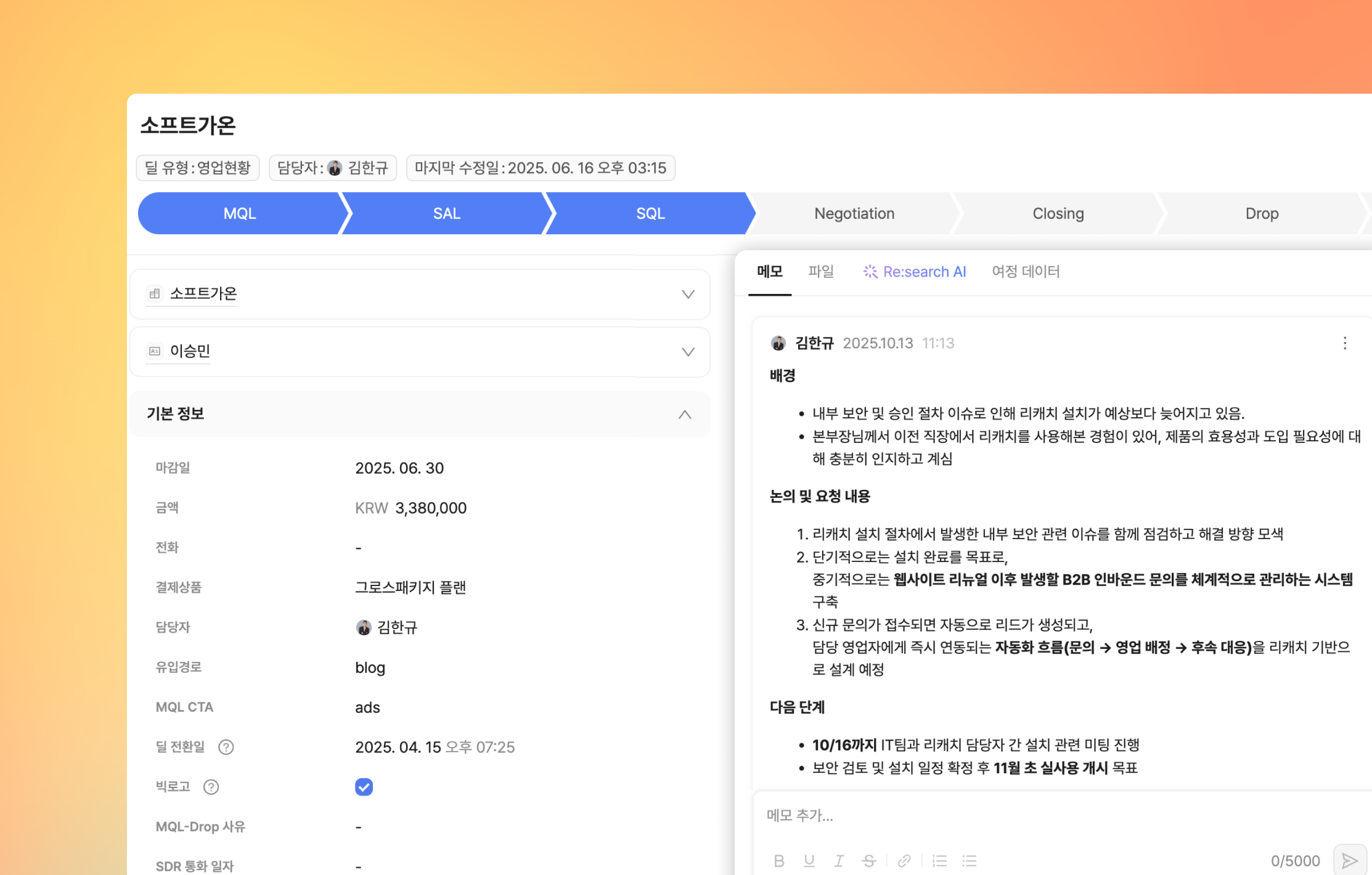Click the bulleted list icon

(970, 861)
